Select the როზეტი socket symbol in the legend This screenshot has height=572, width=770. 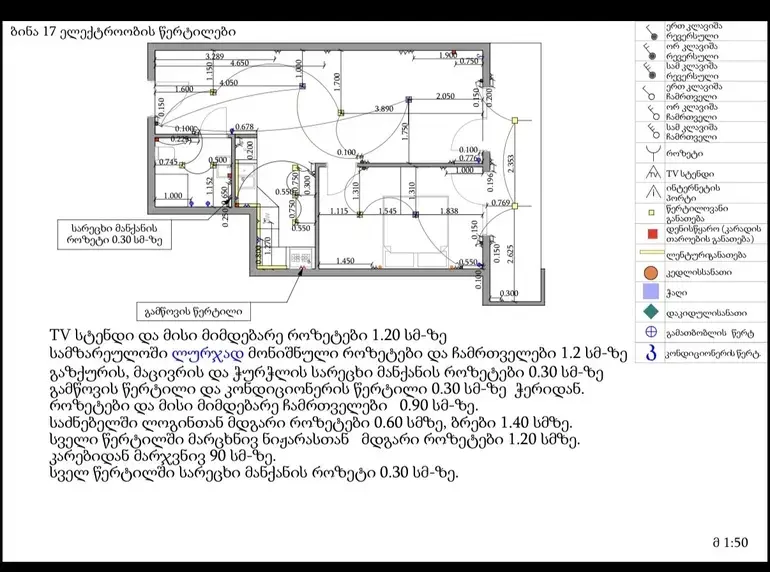tap(653, 153)
